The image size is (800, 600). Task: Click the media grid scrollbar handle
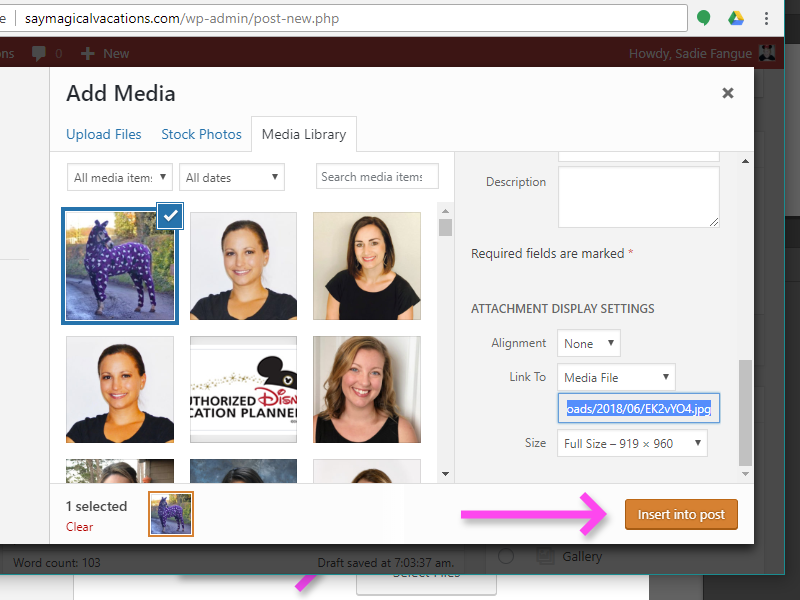click(x=445, y=228)
